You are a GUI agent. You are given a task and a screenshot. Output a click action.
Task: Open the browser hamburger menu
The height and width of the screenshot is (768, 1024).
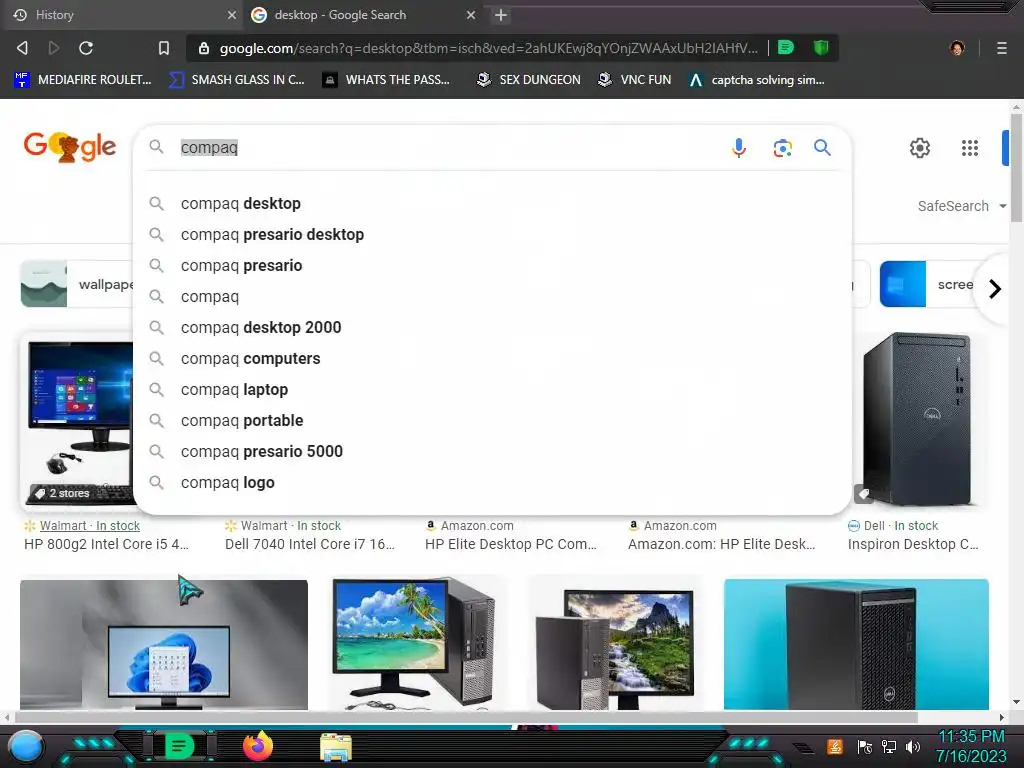(1001, 48)
